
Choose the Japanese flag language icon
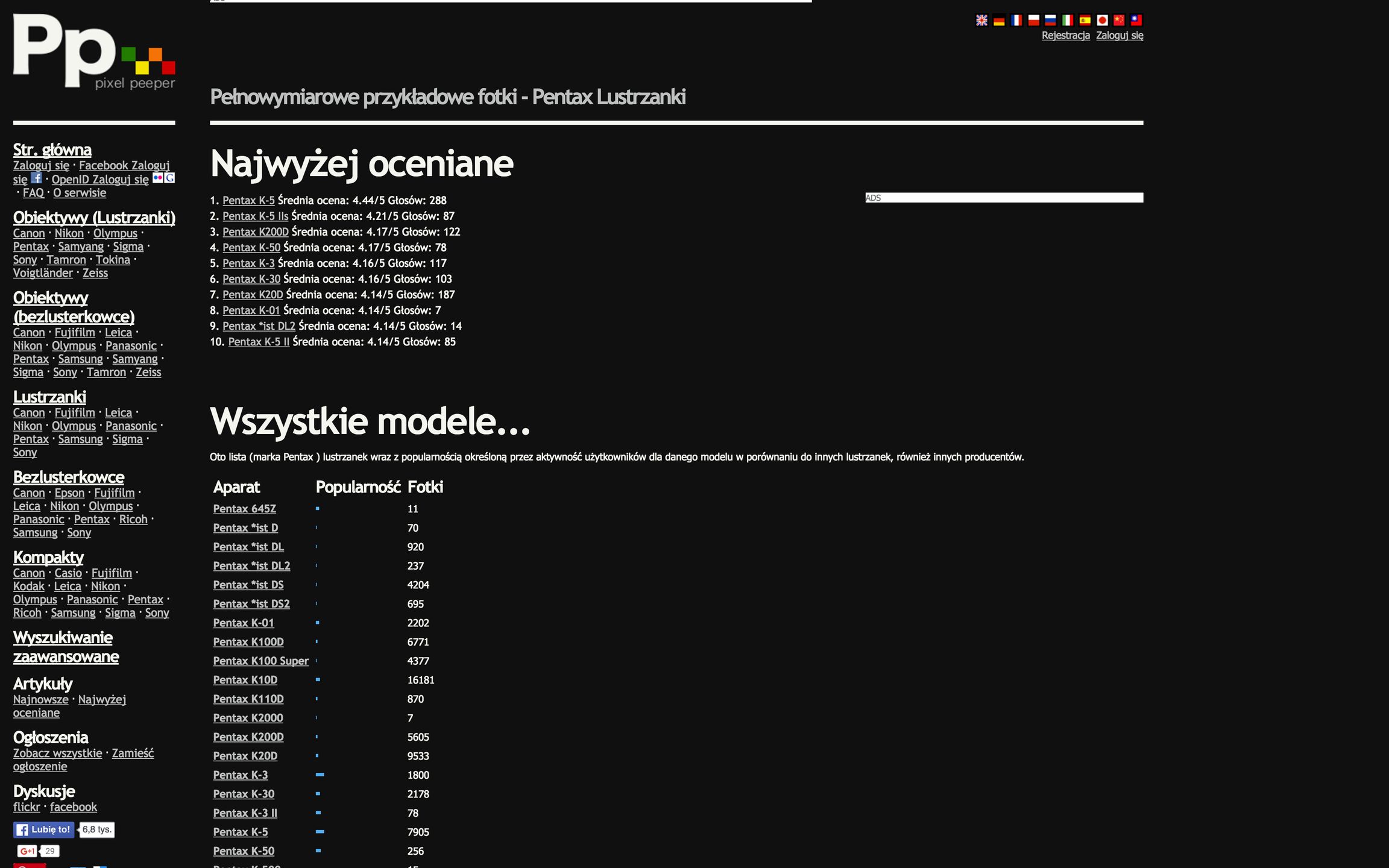(1102, 20)
